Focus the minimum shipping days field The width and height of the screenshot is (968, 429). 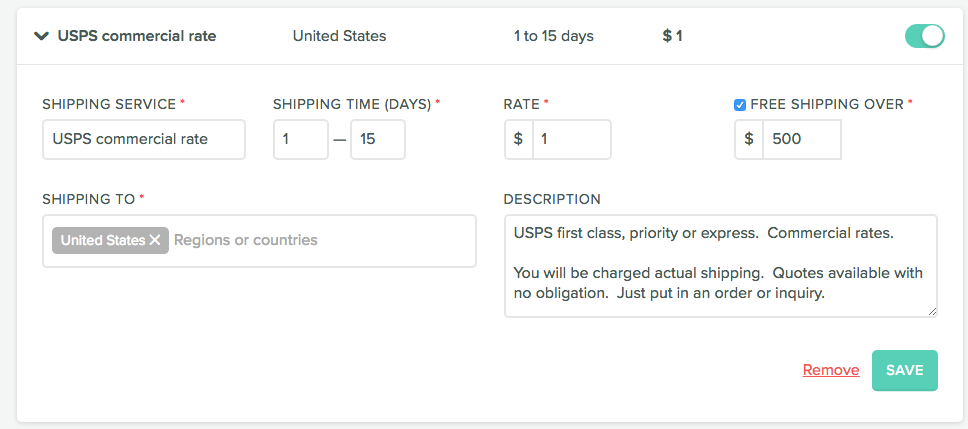coord(300,139)
